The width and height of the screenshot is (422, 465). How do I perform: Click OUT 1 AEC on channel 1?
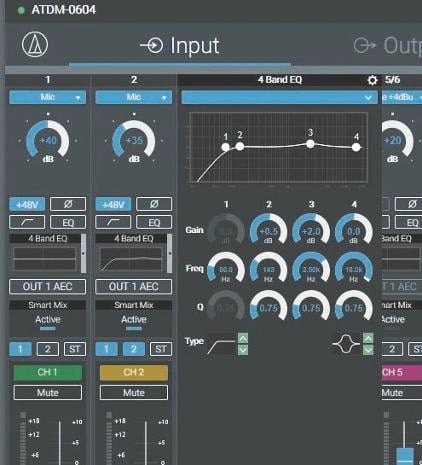pos(47,287)
